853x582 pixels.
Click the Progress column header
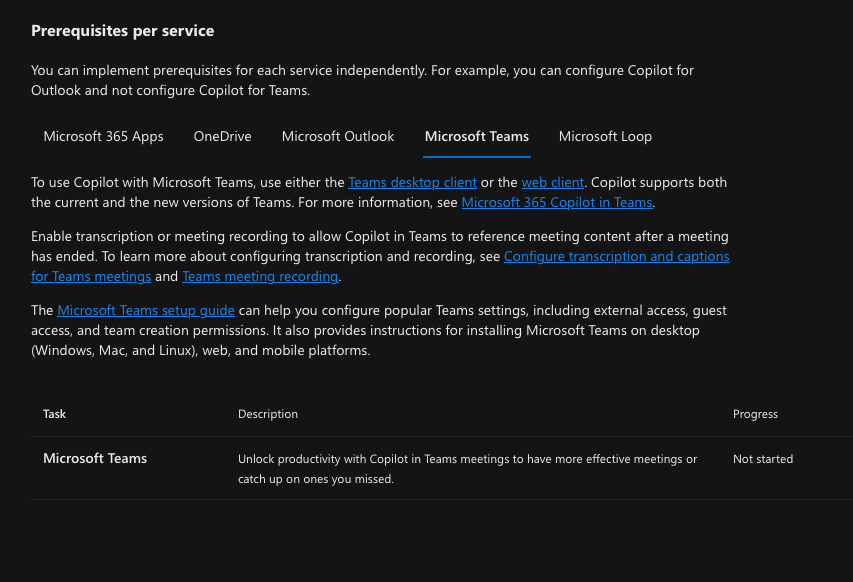[x=755, y=414]
